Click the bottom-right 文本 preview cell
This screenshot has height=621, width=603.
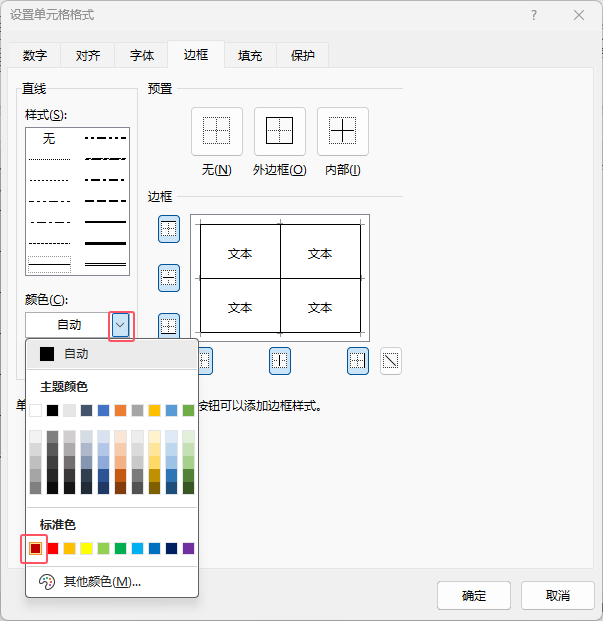click(x=320, y=307)
